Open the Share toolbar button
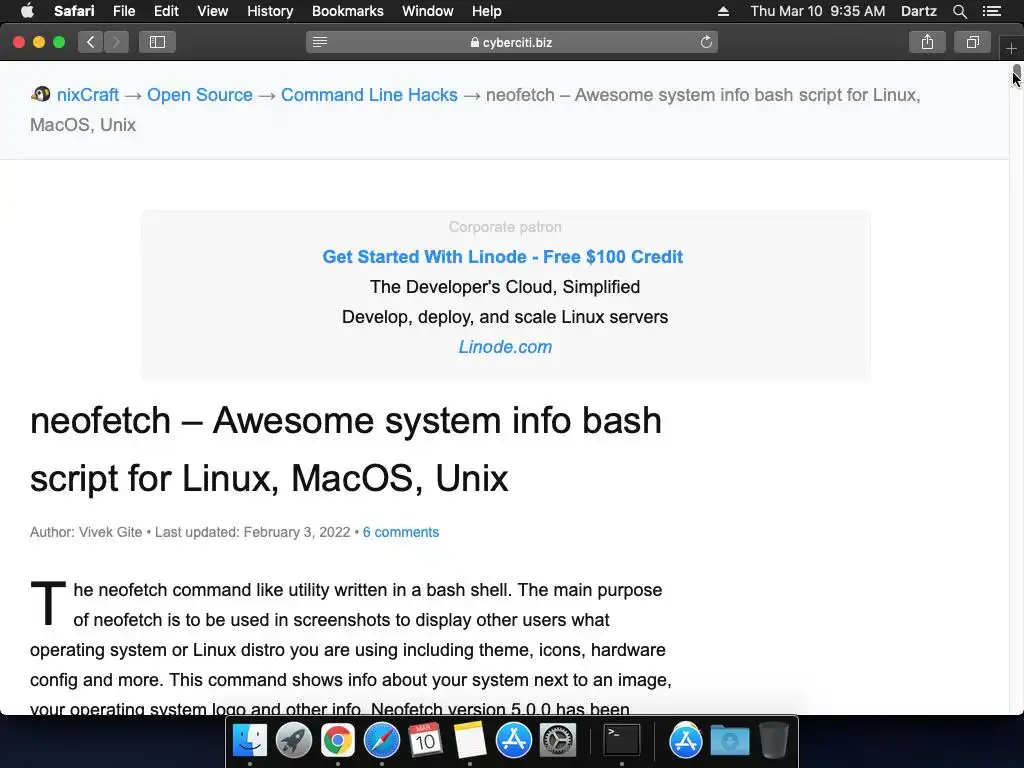1024x768 pixels. point(927,42)
